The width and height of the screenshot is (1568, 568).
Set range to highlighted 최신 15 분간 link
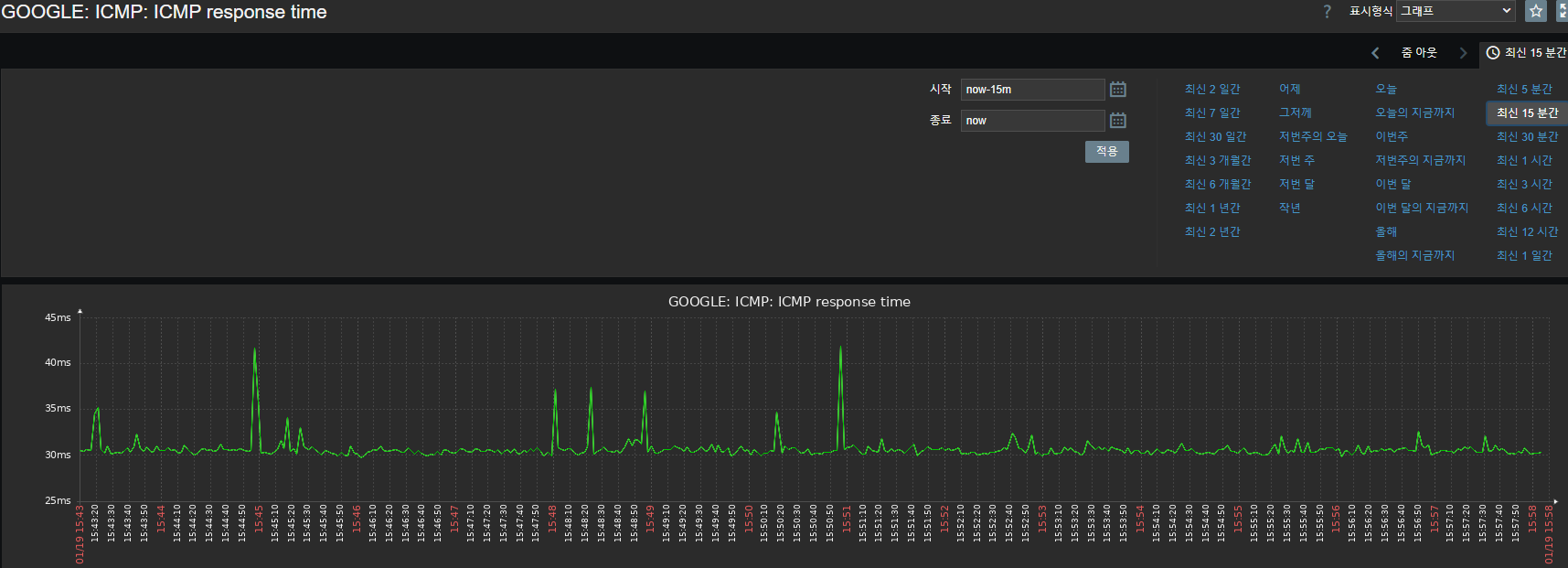(1527, 113)
